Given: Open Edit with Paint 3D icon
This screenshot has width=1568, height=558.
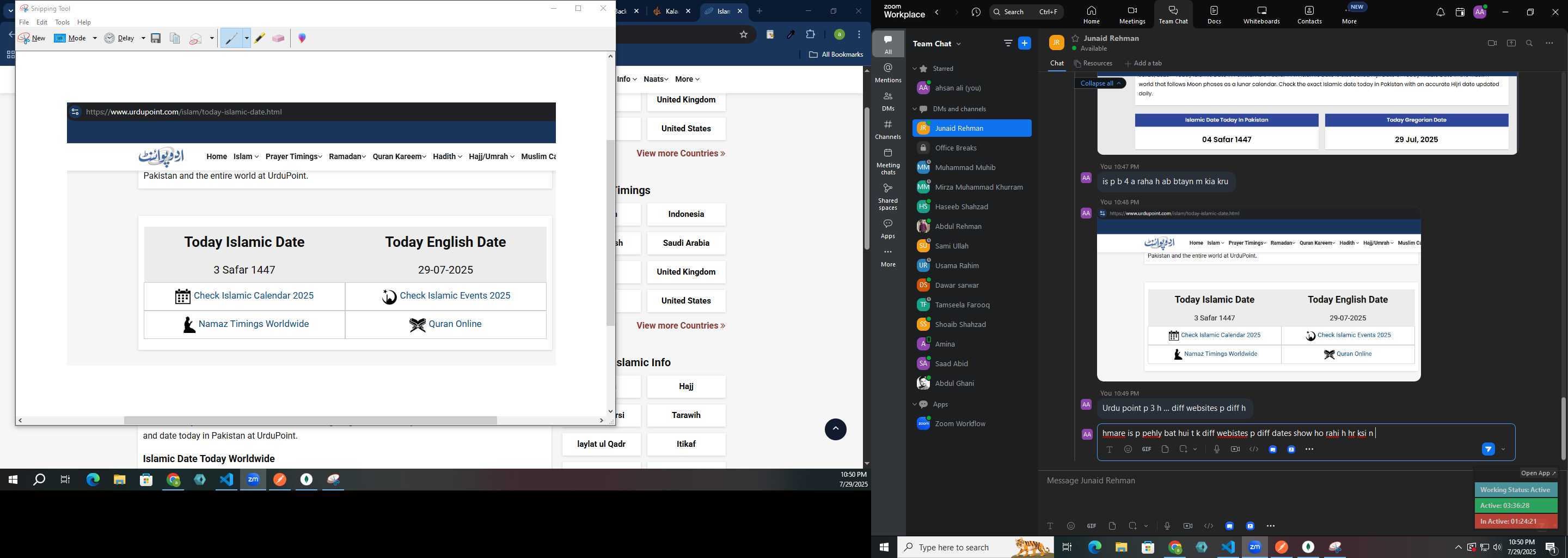Looking at the screenshot, I should pyautogui.click(x=302, y=38).
